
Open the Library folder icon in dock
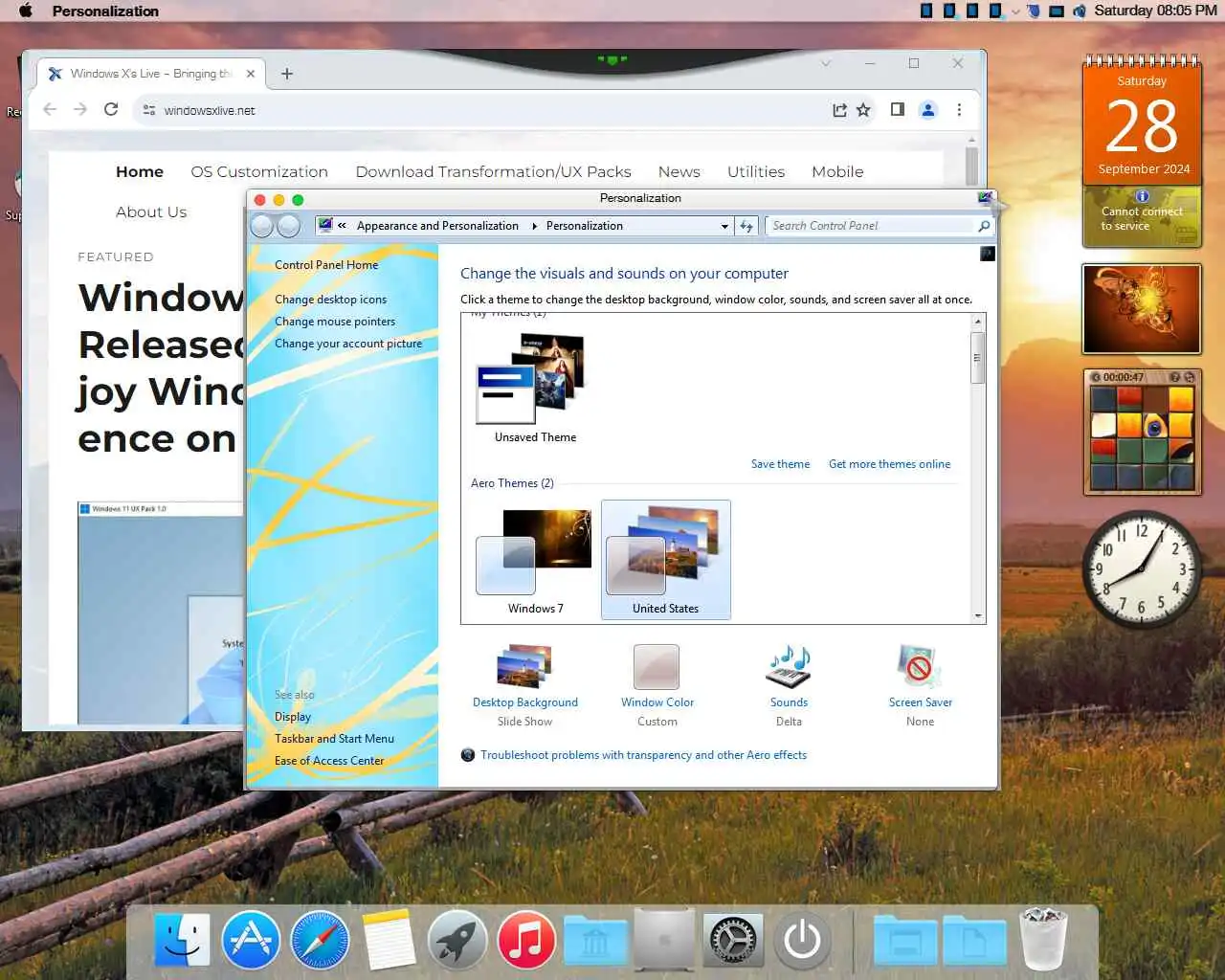[595, 940]
